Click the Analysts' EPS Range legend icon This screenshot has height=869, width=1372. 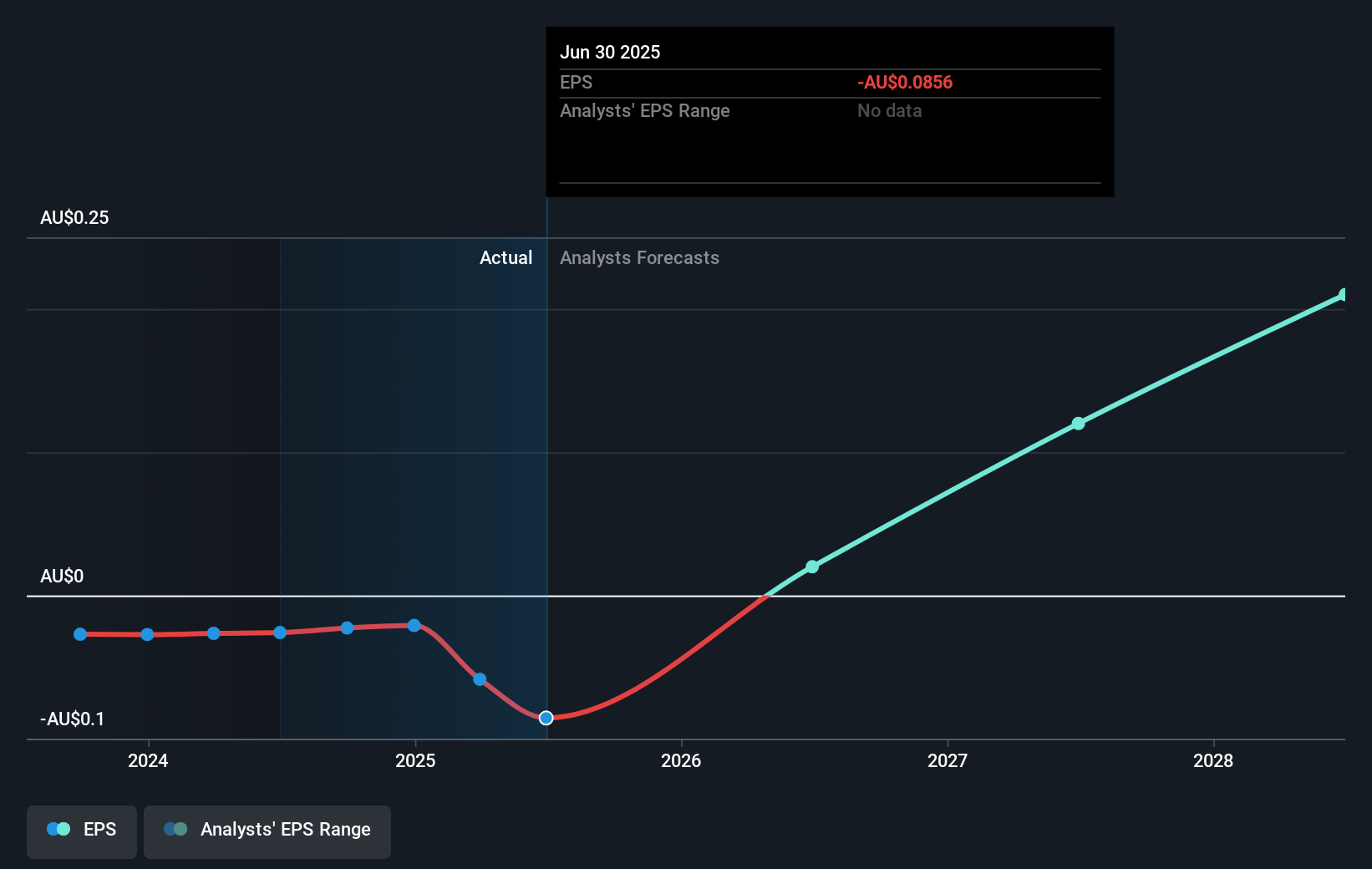pos(175,828)
